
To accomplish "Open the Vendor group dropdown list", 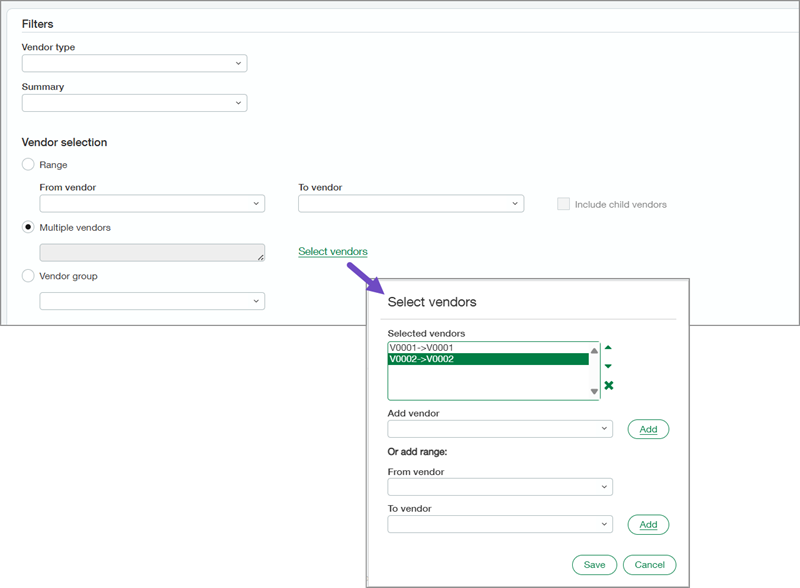I will point(152,301).
